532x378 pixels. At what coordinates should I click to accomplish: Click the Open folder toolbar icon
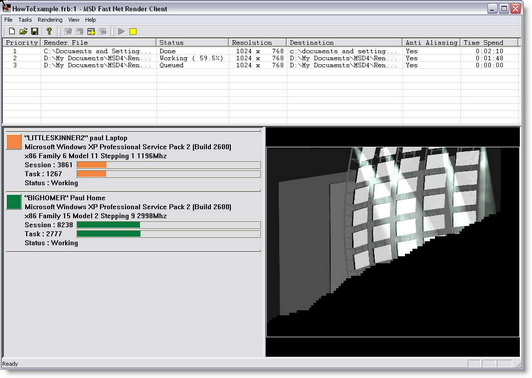pos(23,32)
